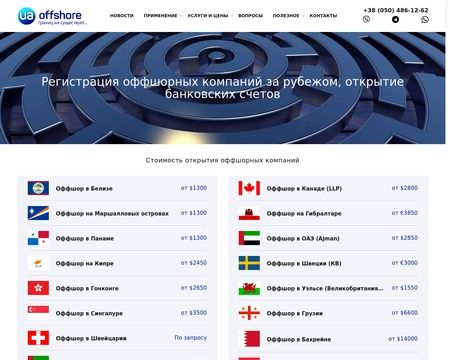Screen dimensions: 450x360
Task: Click the Sweden price от €3000
Action: point(405,263)
